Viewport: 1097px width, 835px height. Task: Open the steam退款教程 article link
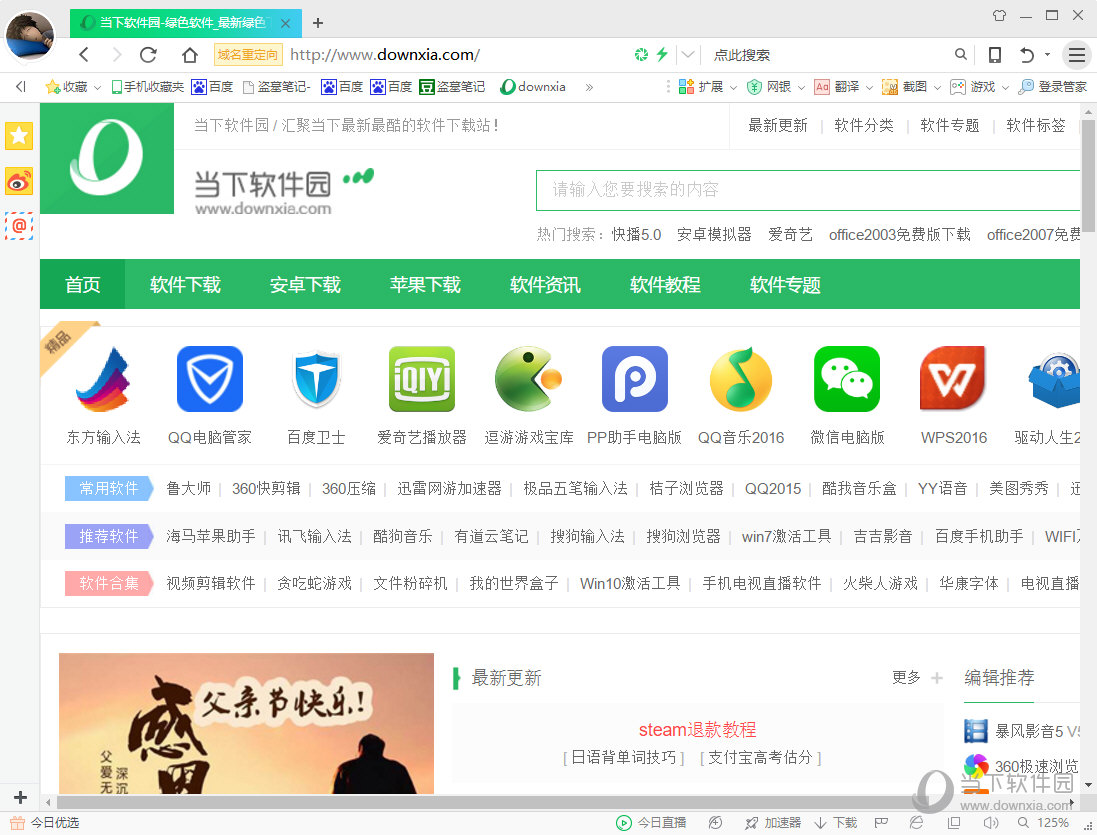tap(698, 729)
